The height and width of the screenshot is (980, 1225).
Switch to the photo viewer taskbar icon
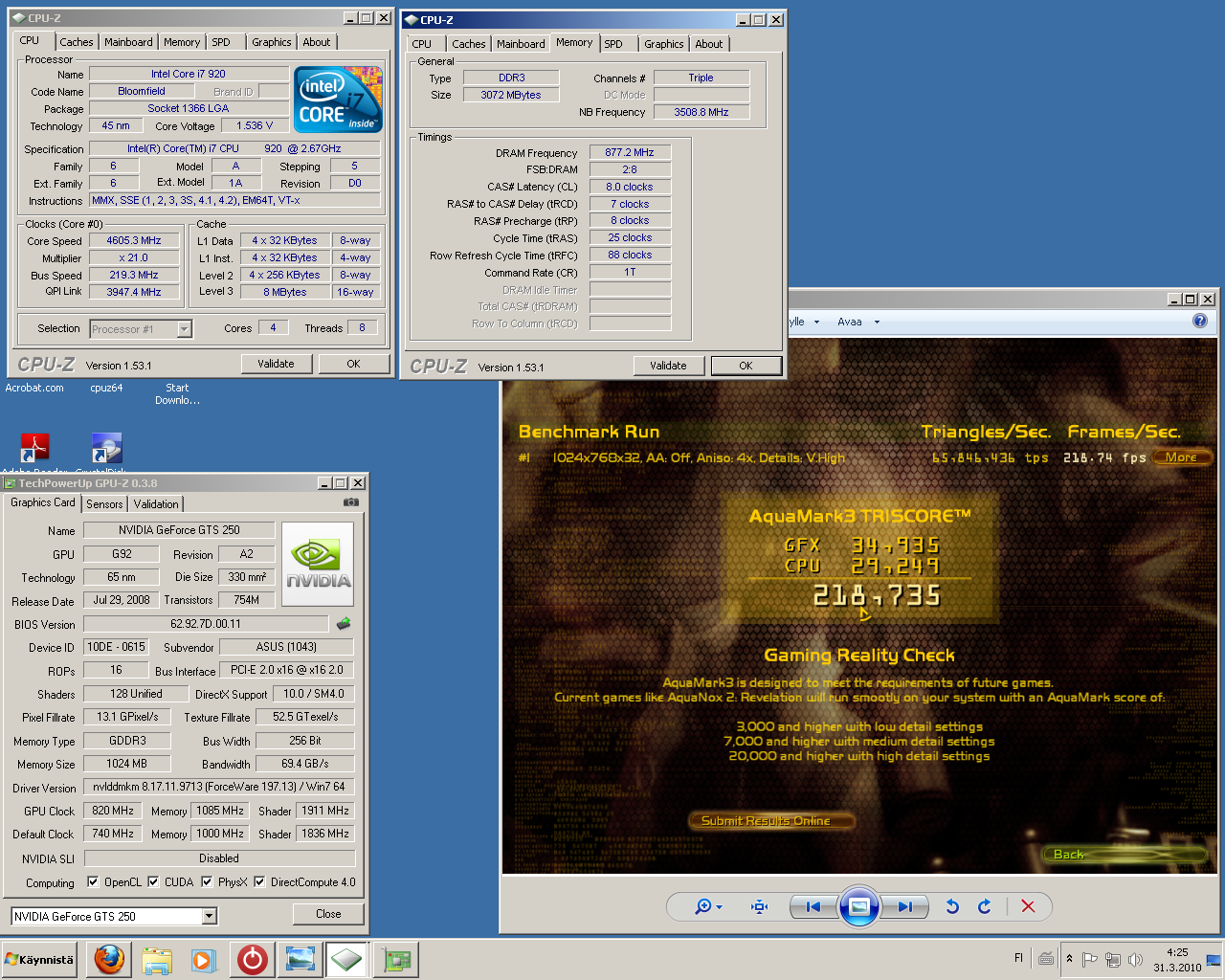click(x=300, y=959)
